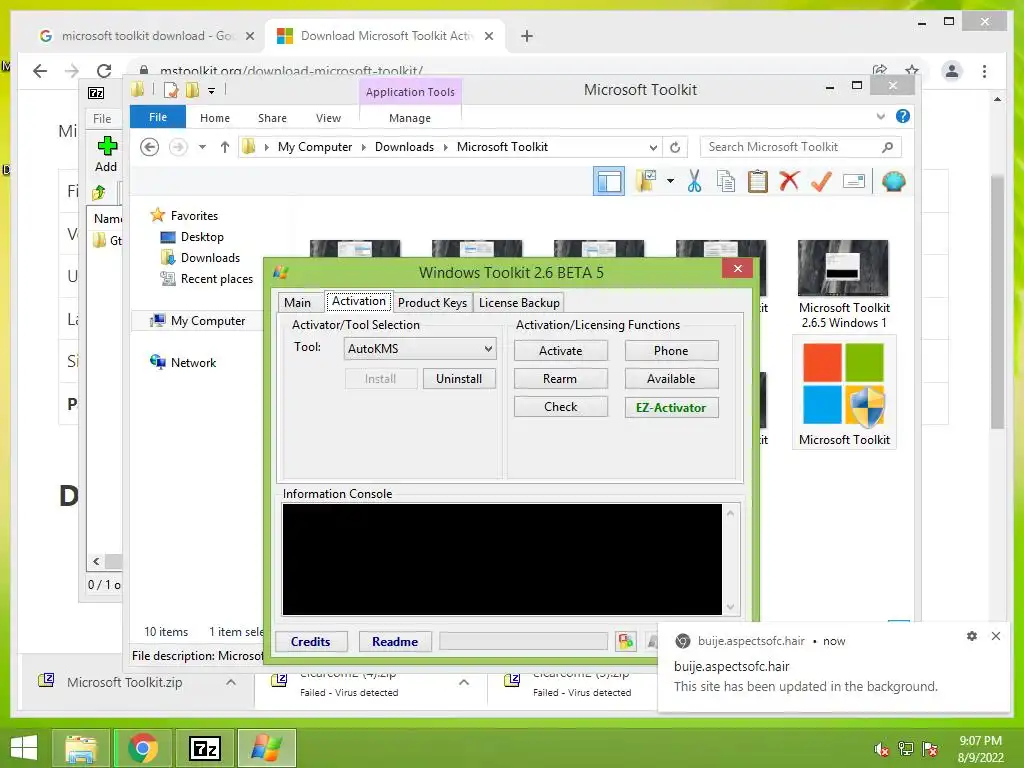Click the Activate button
The width and height of the screenshot is (1024, 768).
560,351
